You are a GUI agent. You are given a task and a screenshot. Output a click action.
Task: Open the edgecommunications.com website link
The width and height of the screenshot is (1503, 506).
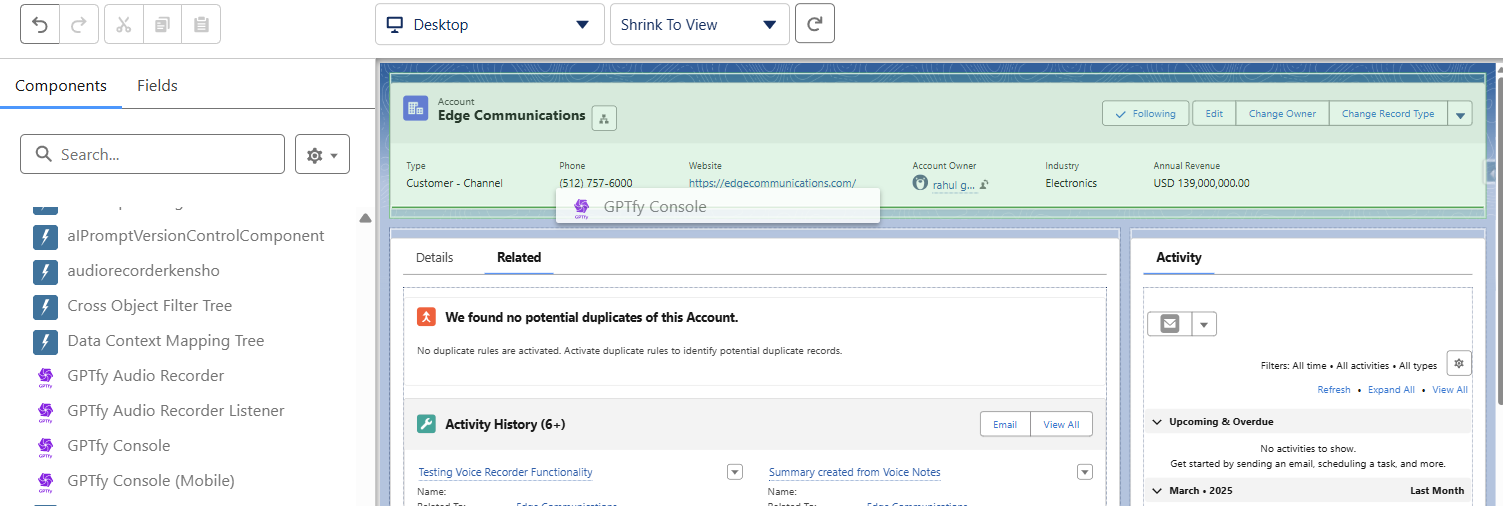pyautogui.click(x=772, y=183)
